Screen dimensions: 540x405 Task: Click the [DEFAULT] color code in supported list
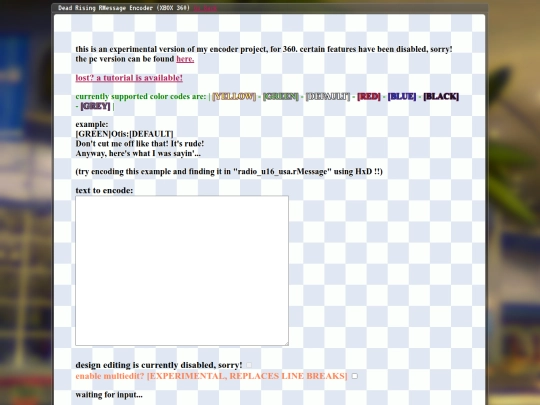pos(328,96)
